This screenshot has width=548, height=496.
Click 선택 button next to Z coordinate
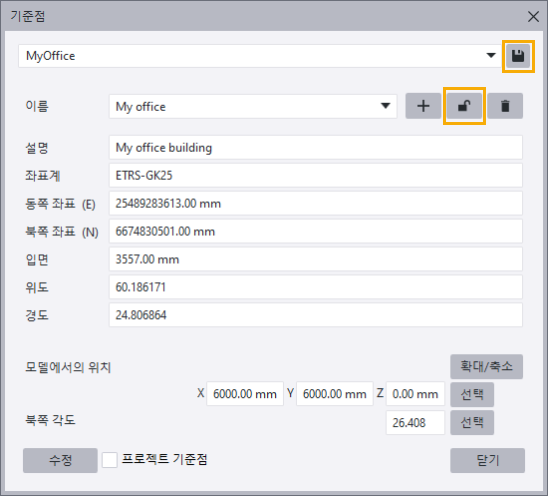pos(472,394)
